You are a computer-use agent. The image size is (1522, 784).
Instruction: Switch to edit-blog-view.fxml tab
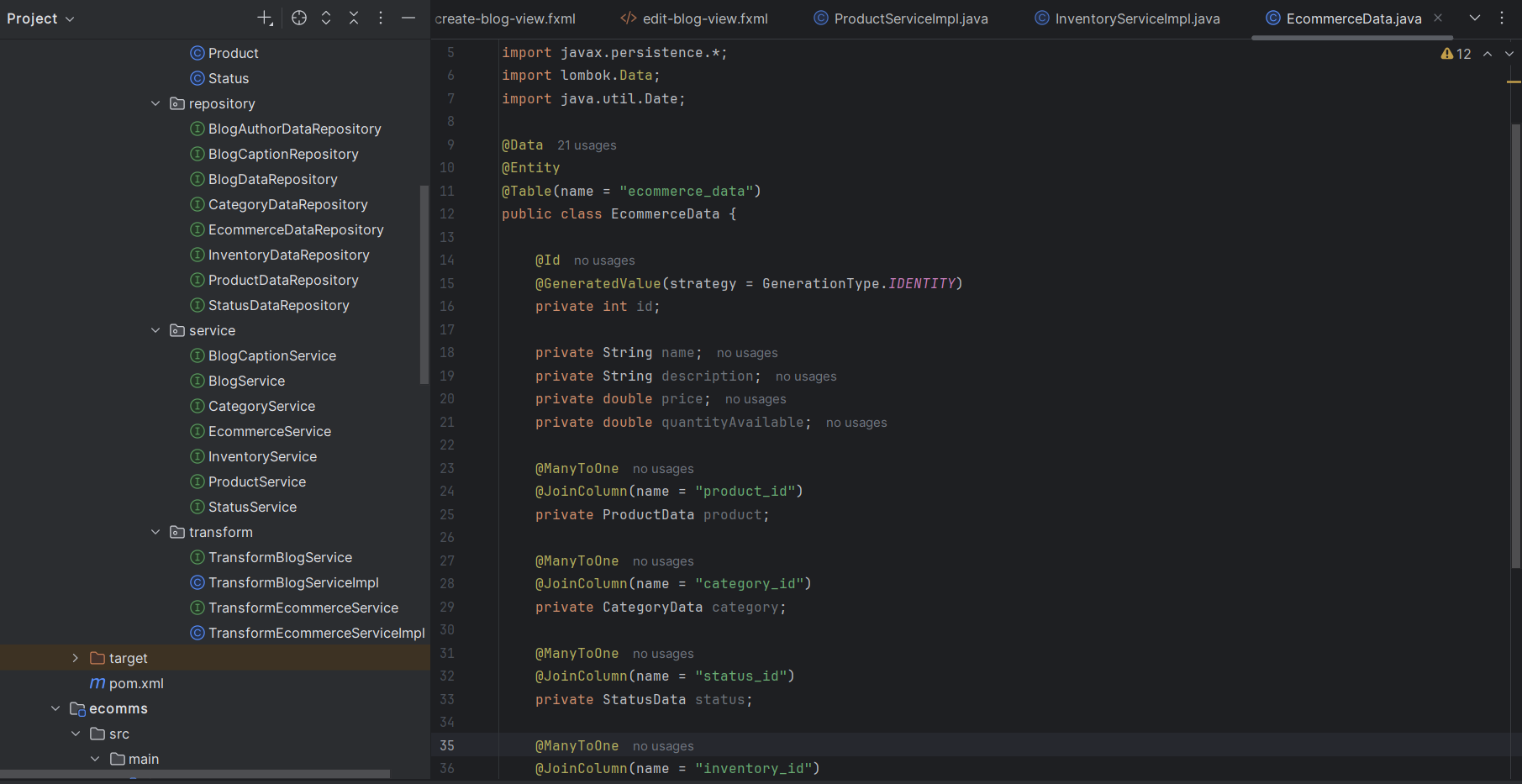point(704,18)
